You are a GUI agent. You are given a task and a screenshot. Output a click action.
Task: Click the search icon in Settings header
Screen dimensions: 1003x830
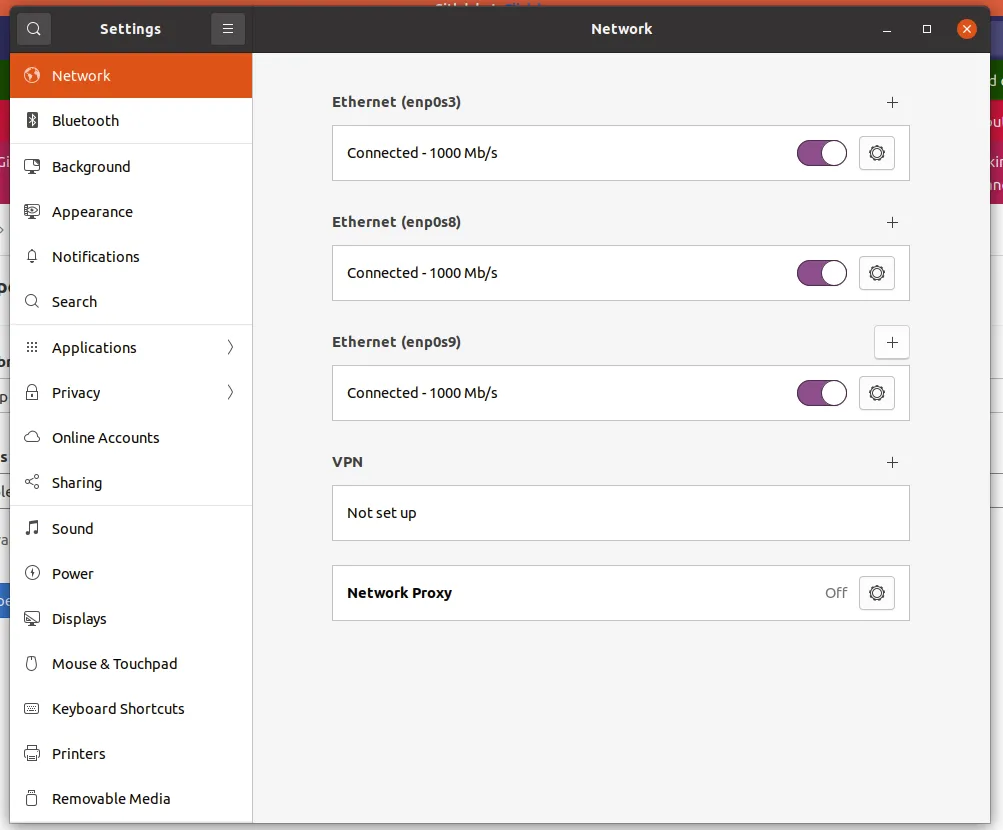[34, 29]
